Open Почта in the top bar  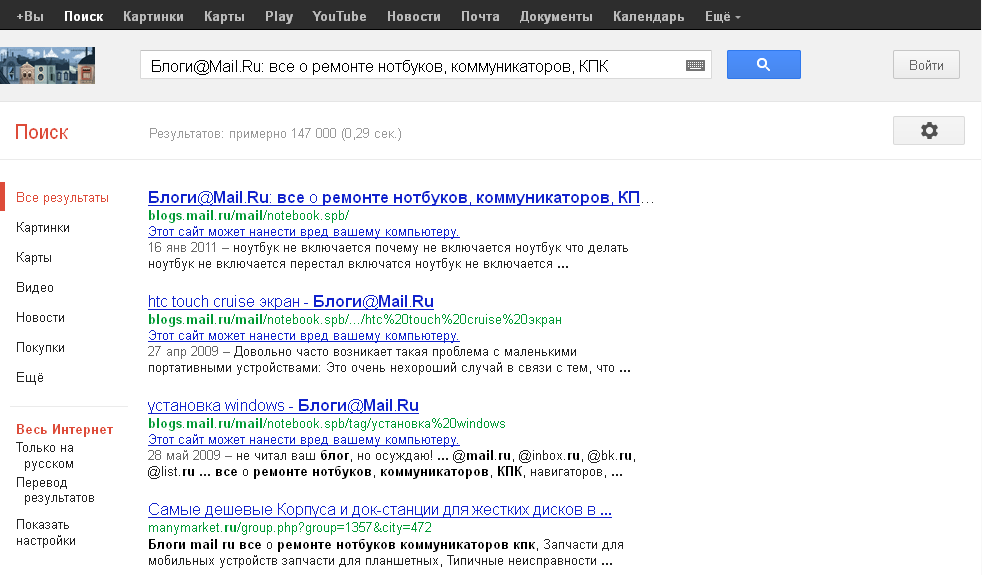pos(480,17)
